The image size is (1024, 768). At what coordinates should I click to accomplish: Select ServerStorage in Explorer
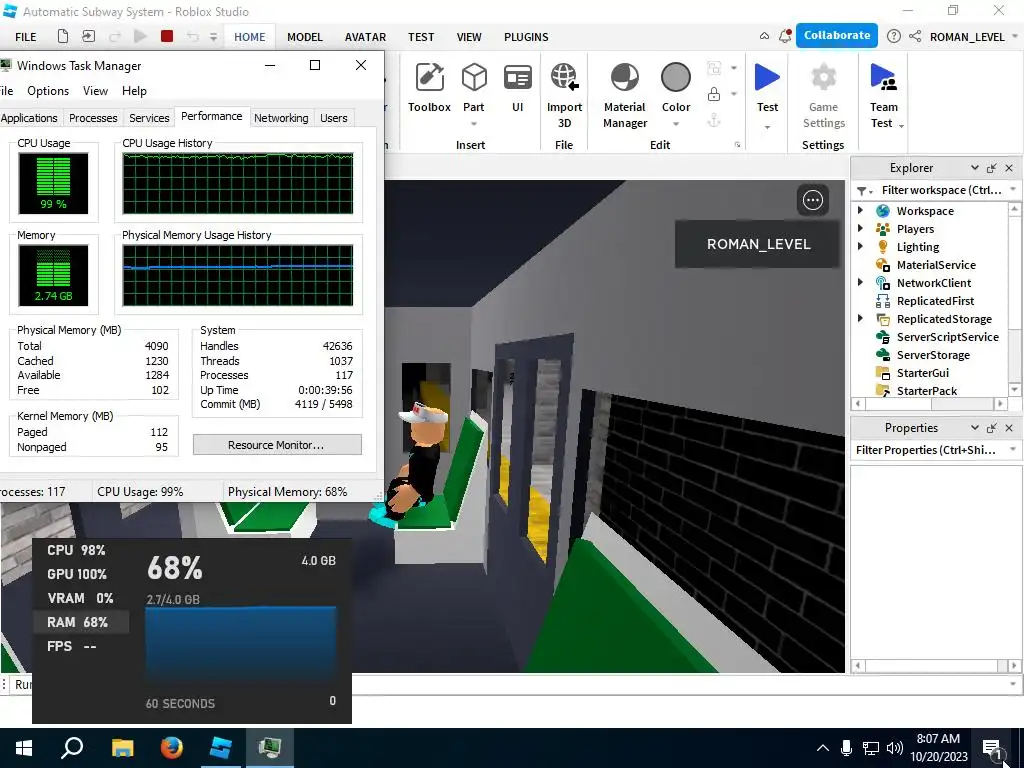(933, 355)
